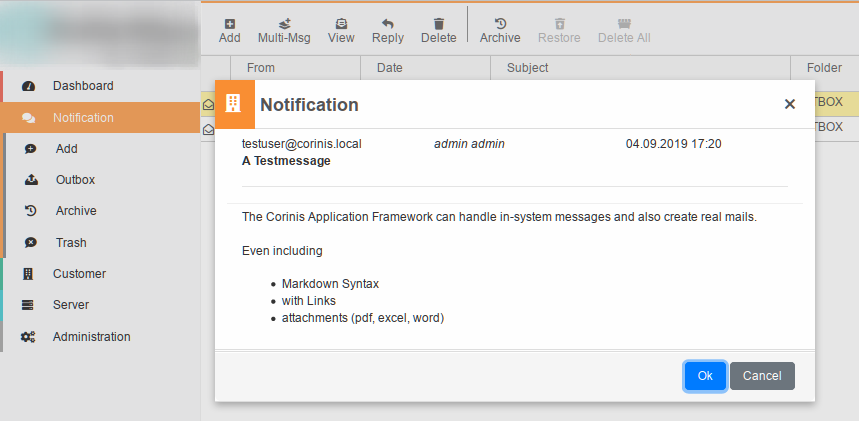Sort messages by Subject column header
This screenshot has height=421, width=859.
[527, 68]
